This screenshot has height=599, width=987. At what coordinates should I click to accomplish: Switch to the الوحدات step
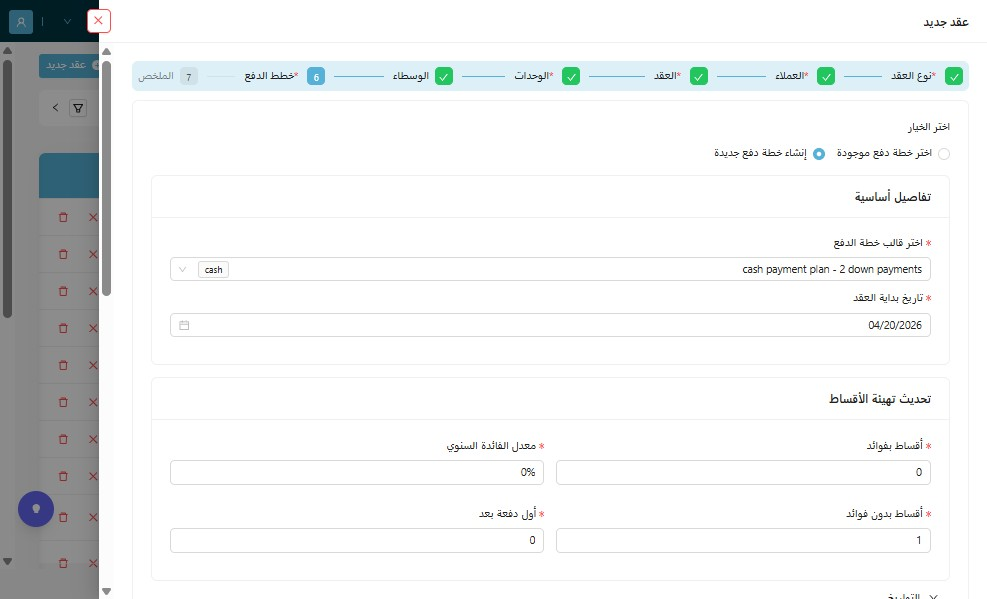click(x=546, y=76)
